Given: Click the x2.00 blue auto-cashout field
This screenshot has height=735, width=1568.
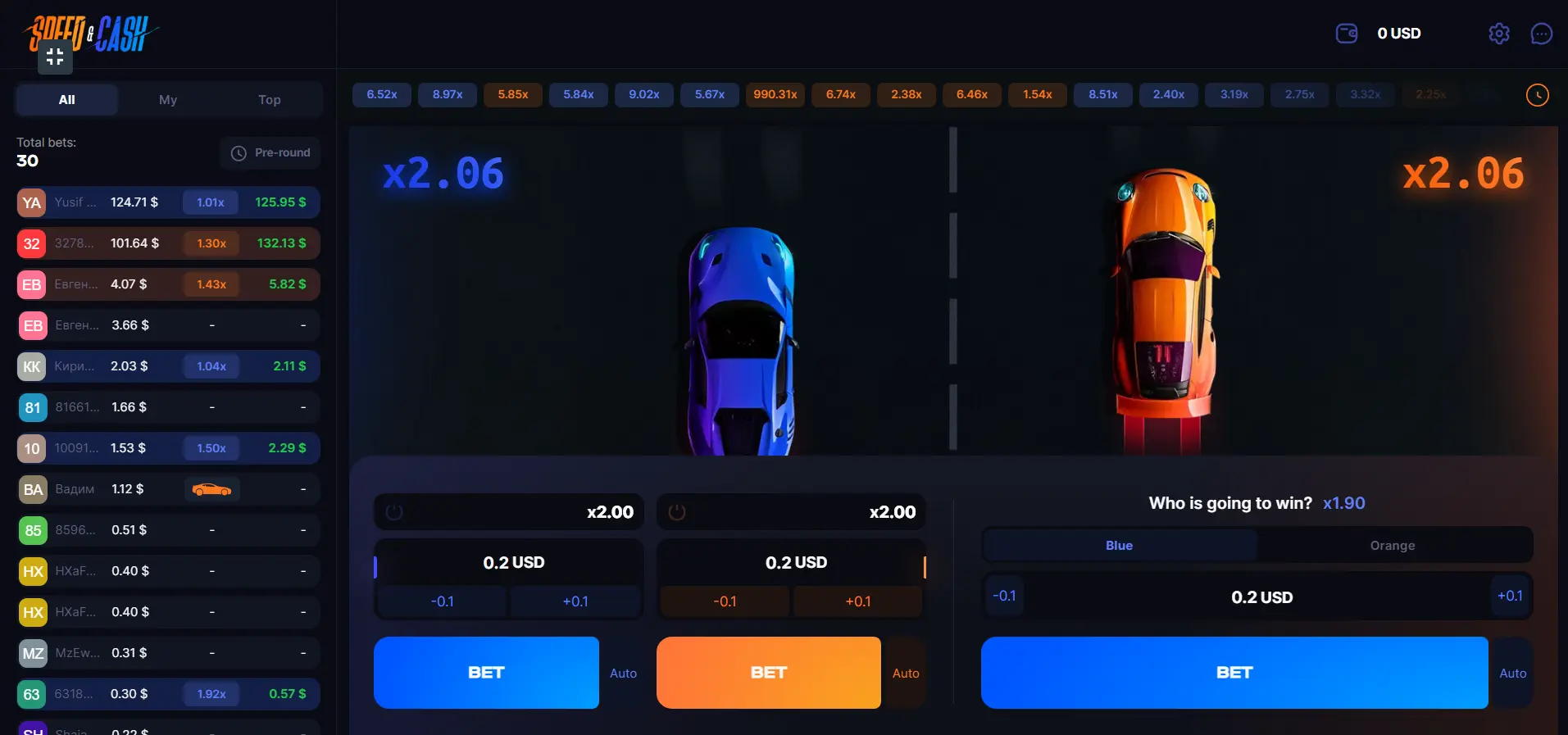Looking at the screenshot, I should pyautogui.click(x=509, y=512).
